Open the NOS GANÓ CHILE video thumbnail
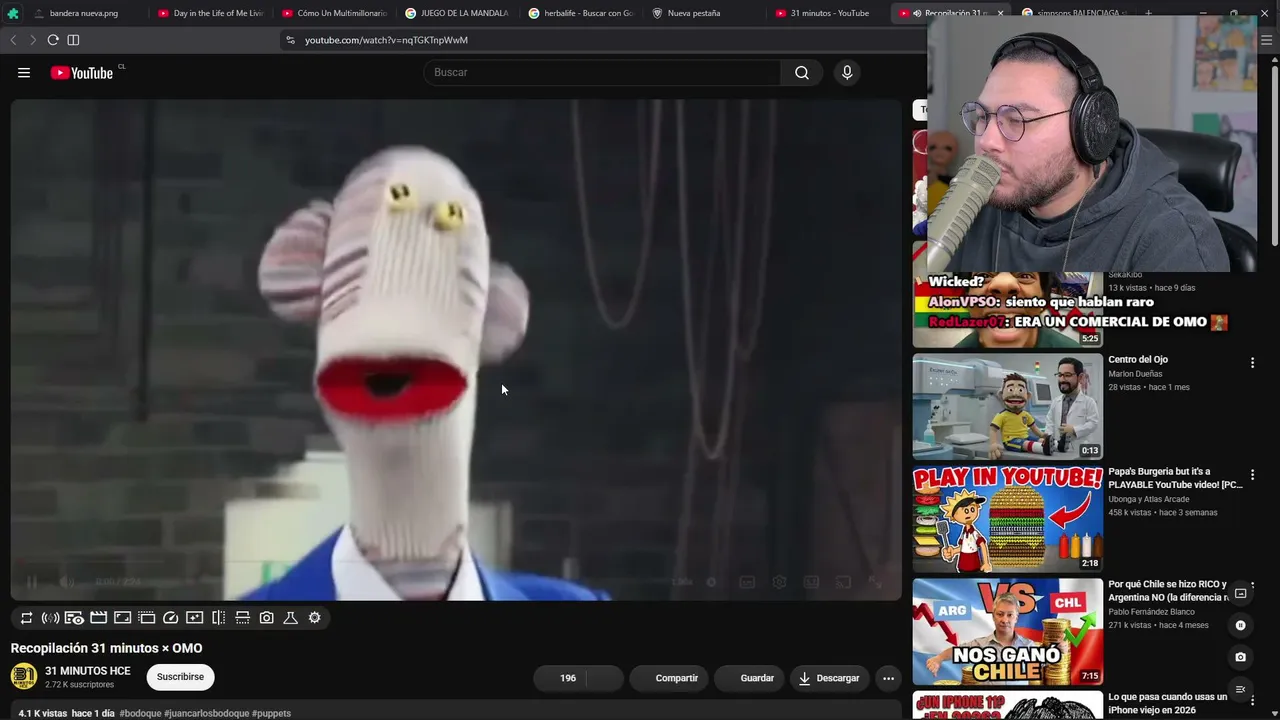 coord(1008,631)
